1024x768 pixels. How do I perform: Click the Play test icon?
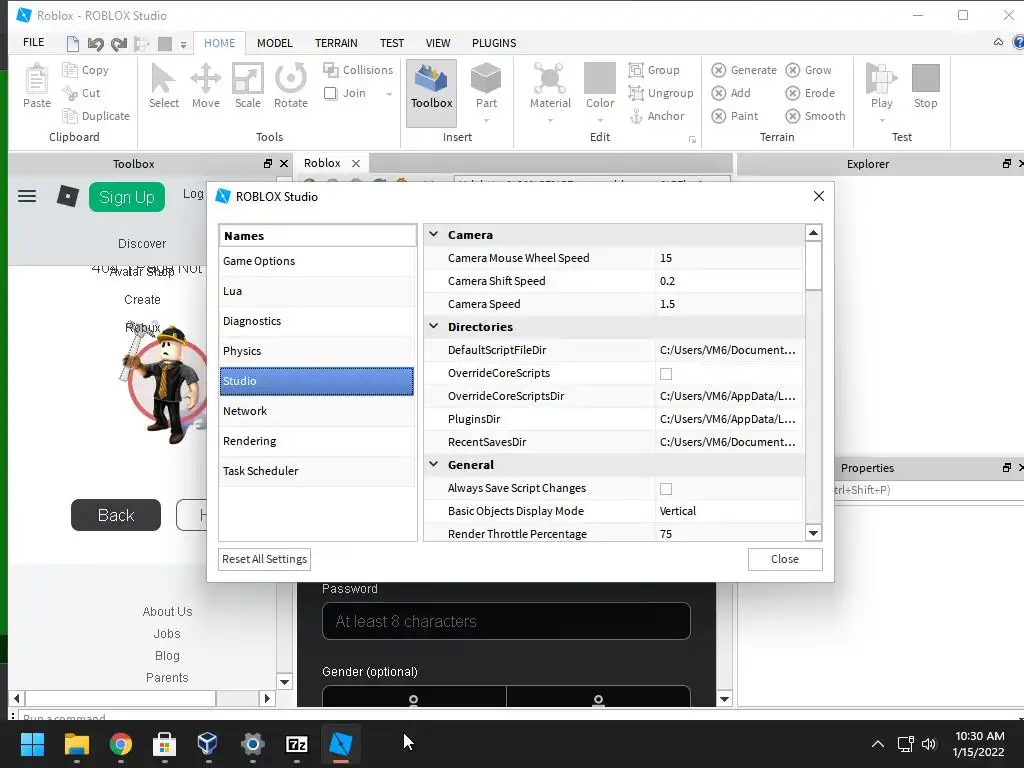(881, 78)
